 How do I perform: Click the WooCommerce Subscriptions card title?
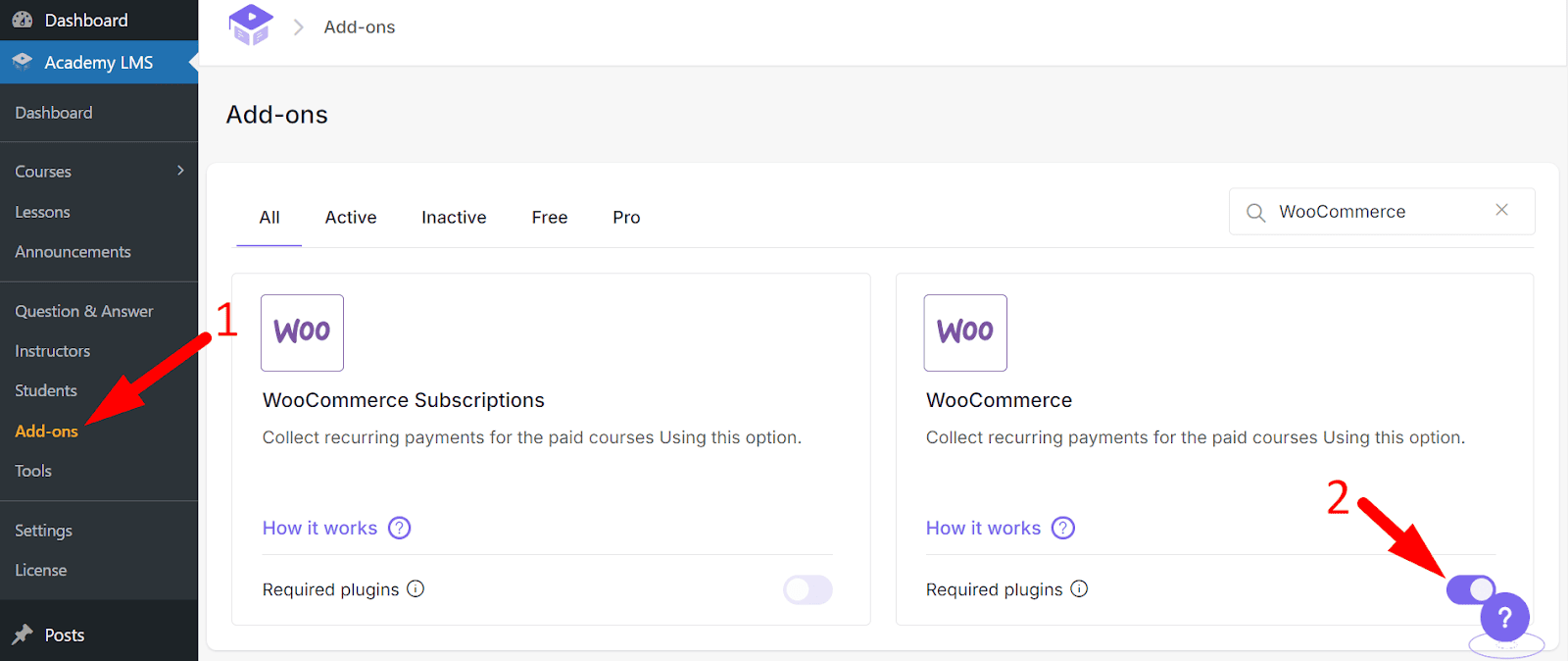click(x=404, y=400)
